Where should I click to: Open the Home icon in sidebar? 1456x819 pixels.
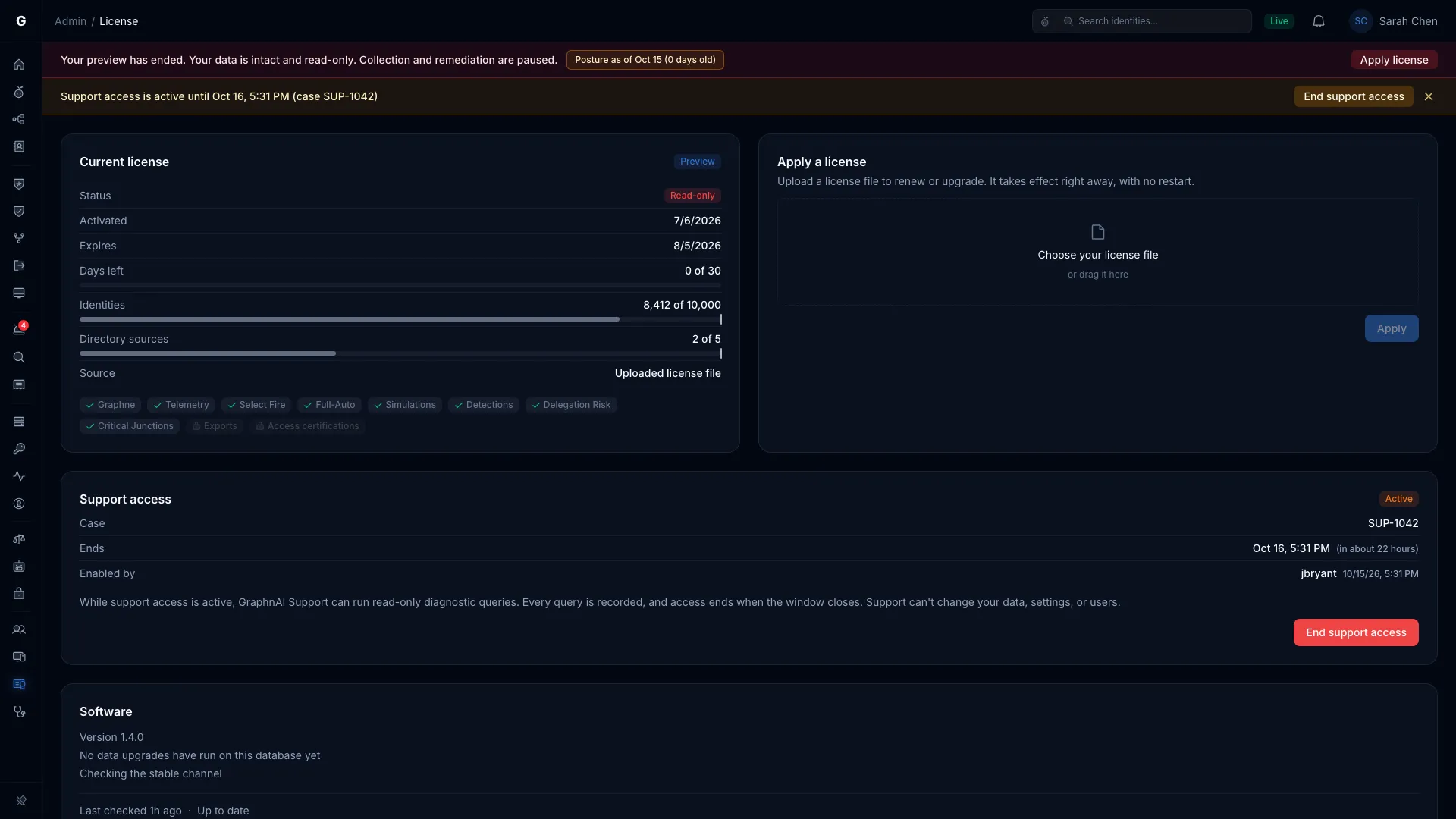tap(19, 64)
